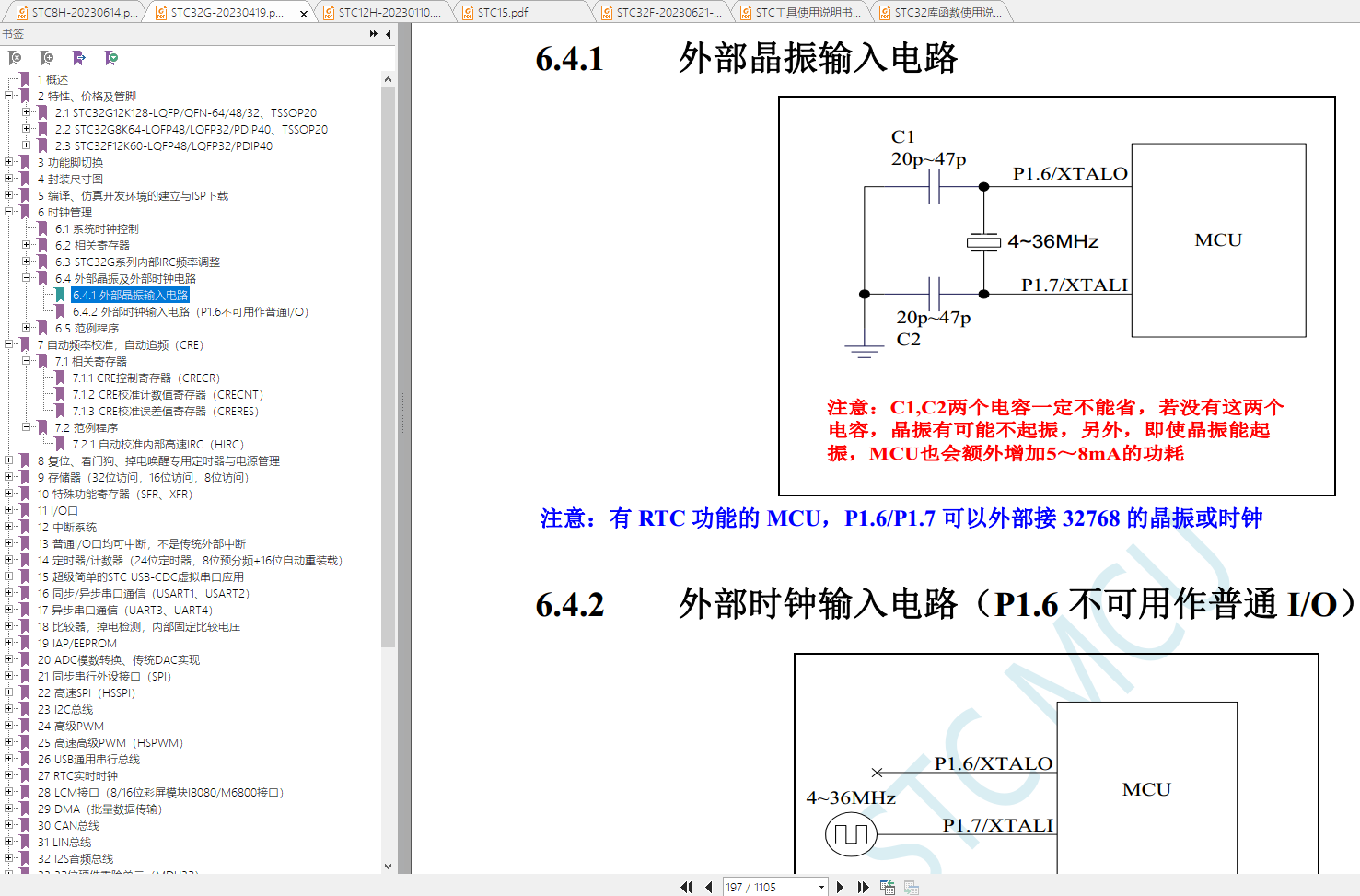Open bookmark 6.4.2 外部时钟输入电路
The width and height of the screenshot is (1360, 896).
point(191,311)
